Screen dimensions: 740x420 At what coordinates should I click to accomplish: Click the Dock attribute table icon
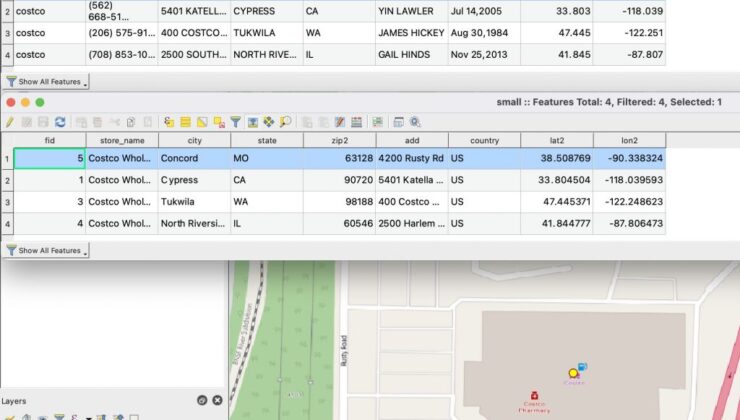(398, 122)
